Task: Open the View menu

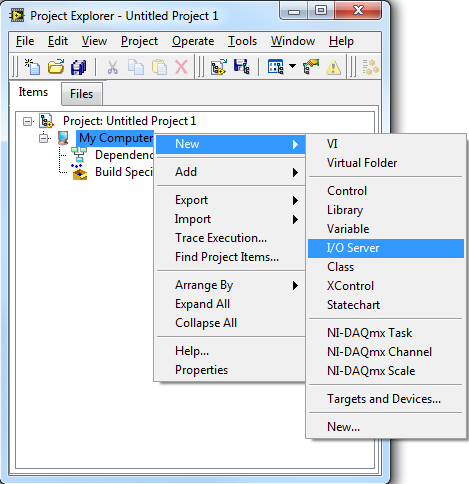Action: point(94,41)
